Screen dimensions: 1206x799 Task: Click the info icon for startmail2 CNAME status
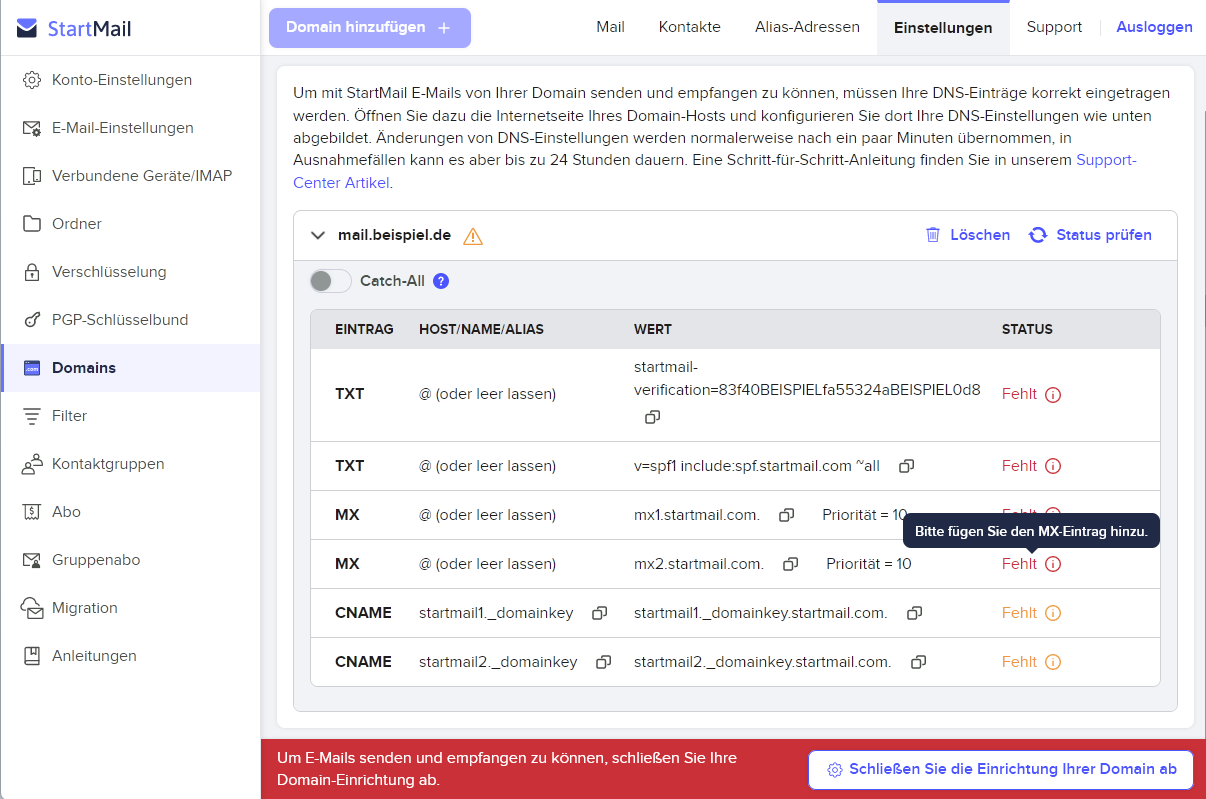click(x=1053, y=662)
